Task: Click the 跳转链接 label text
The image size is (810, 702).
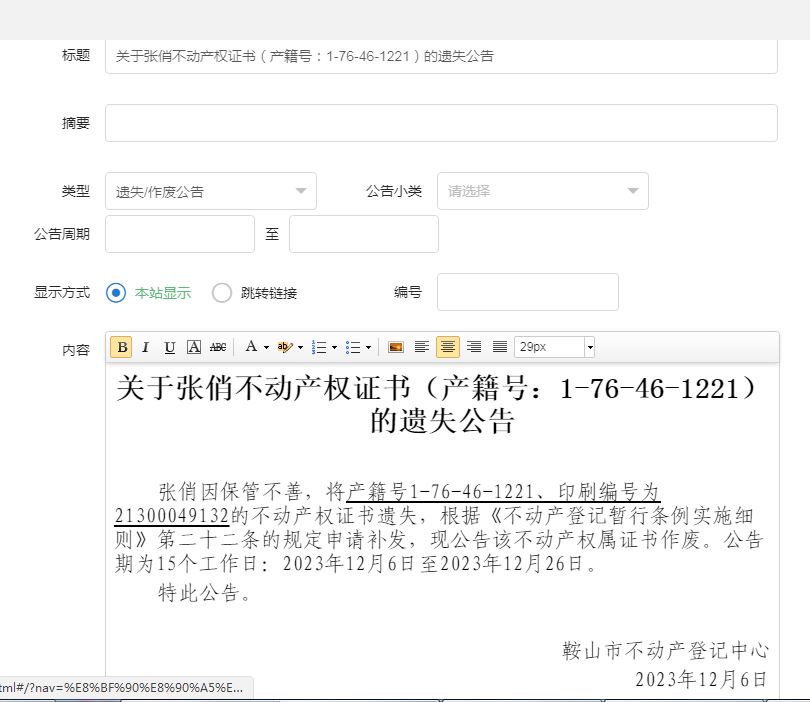Action: coord(269,293)
